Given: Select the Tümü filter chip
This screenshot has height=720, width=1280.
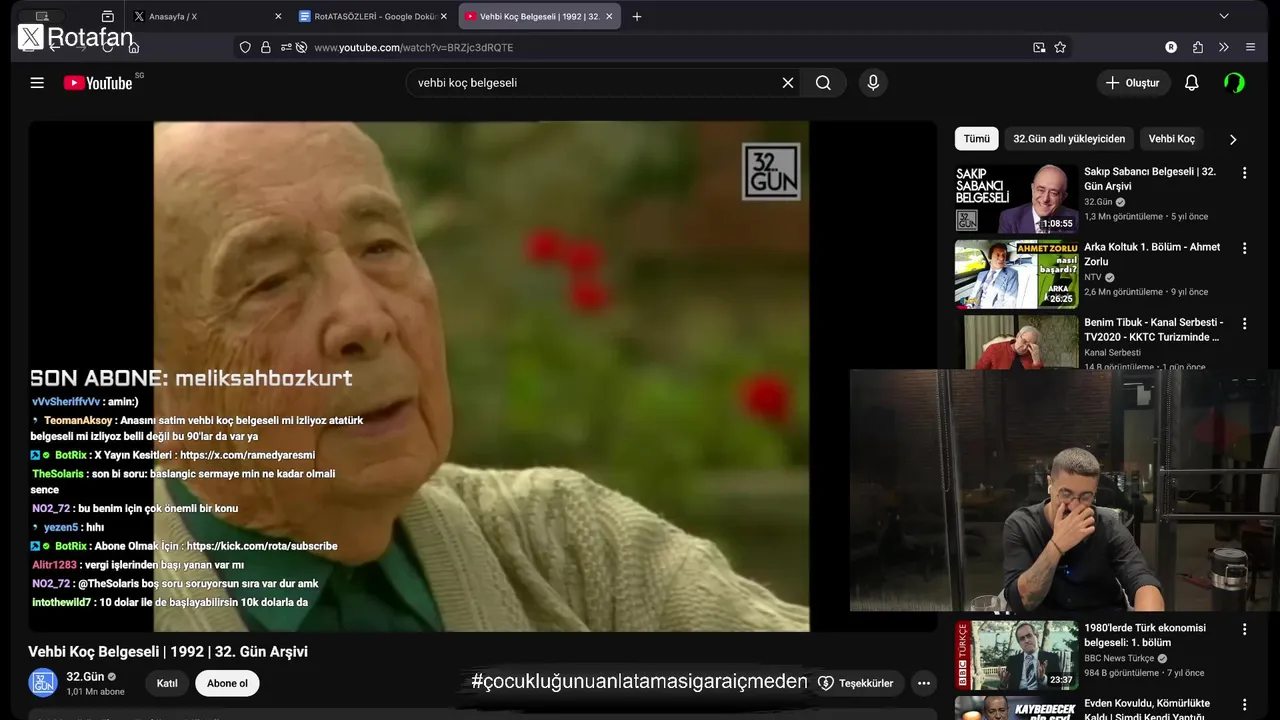Looking at the screenshot, I should 977,139.
